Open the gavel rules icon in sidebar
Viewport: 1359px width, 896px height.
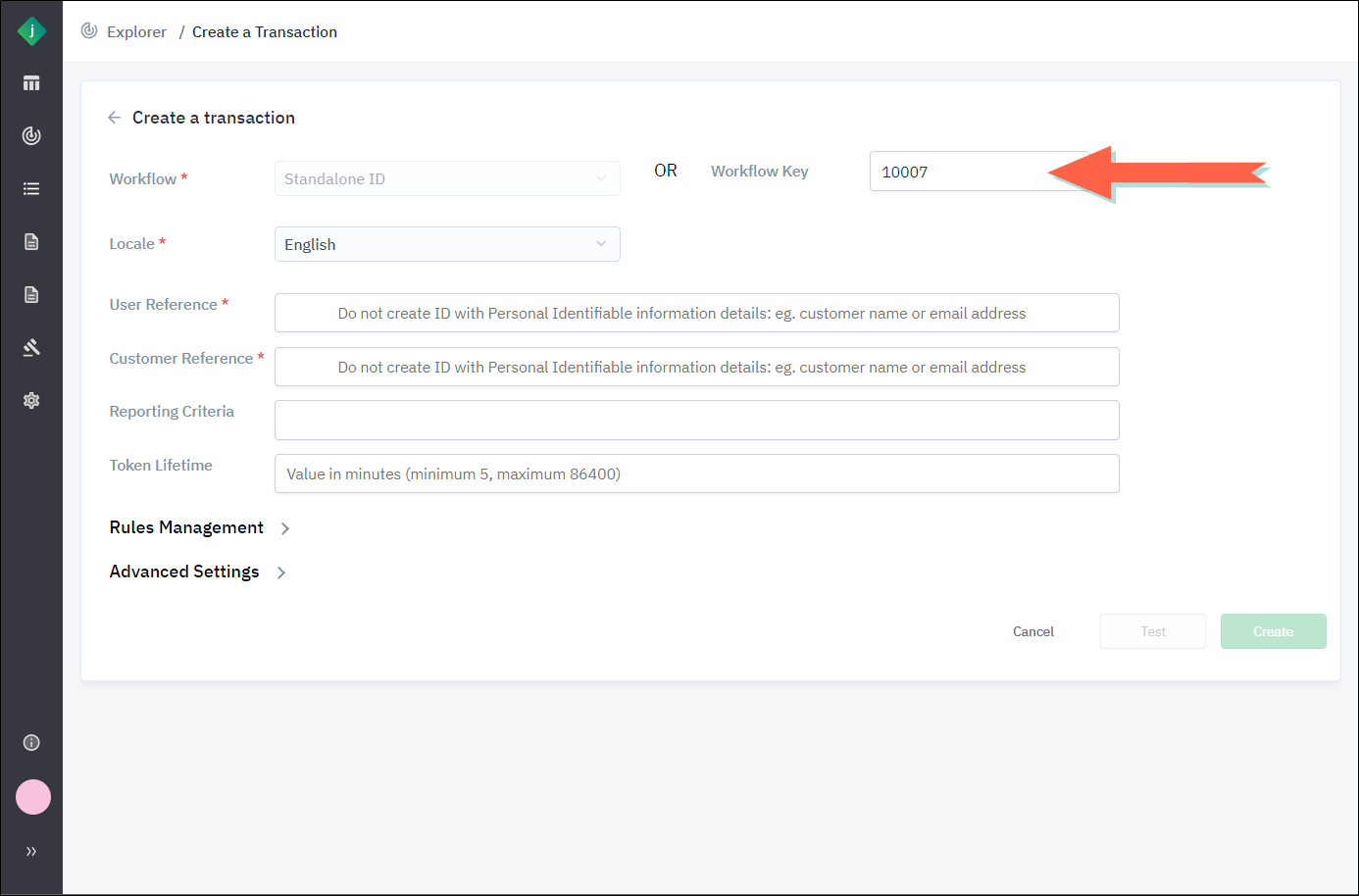31,348
